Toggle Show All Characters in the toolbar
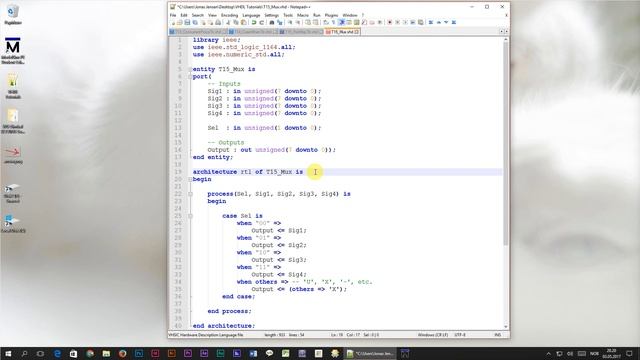640x360 pixels. 333,22
